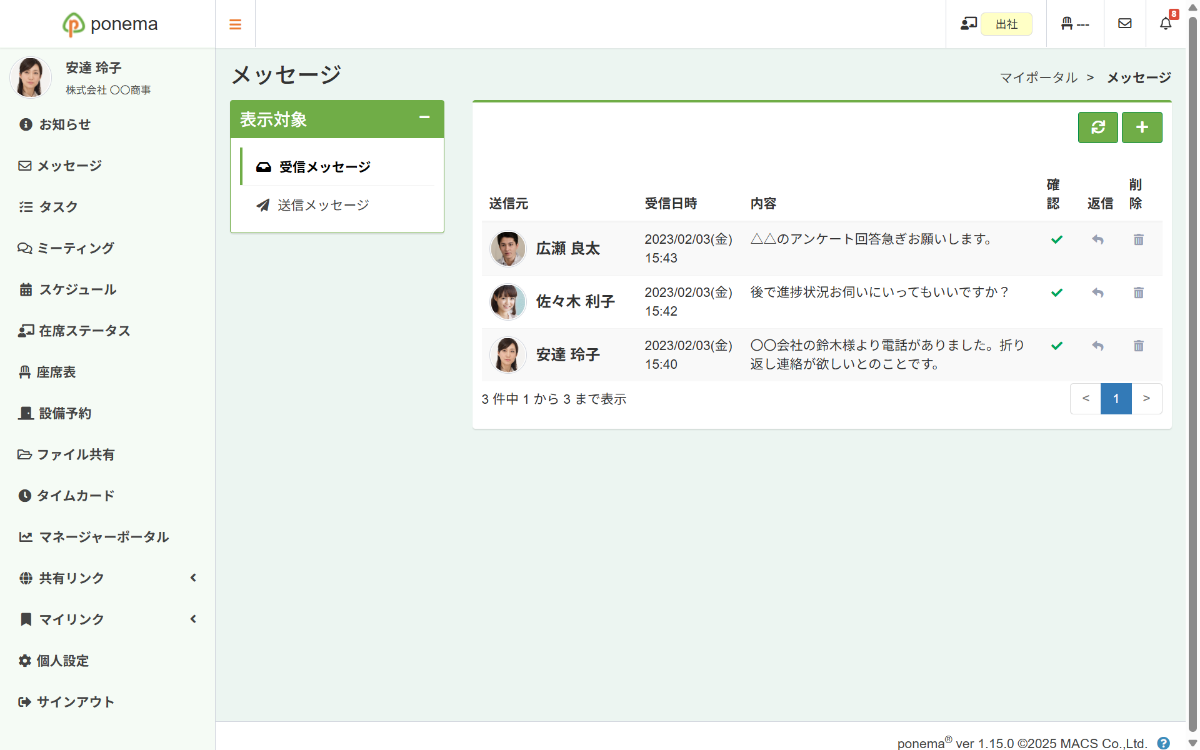Click the attendance status icon beside 出社
The height and width of the screenshot is (750, 1200).
(968, 24)
